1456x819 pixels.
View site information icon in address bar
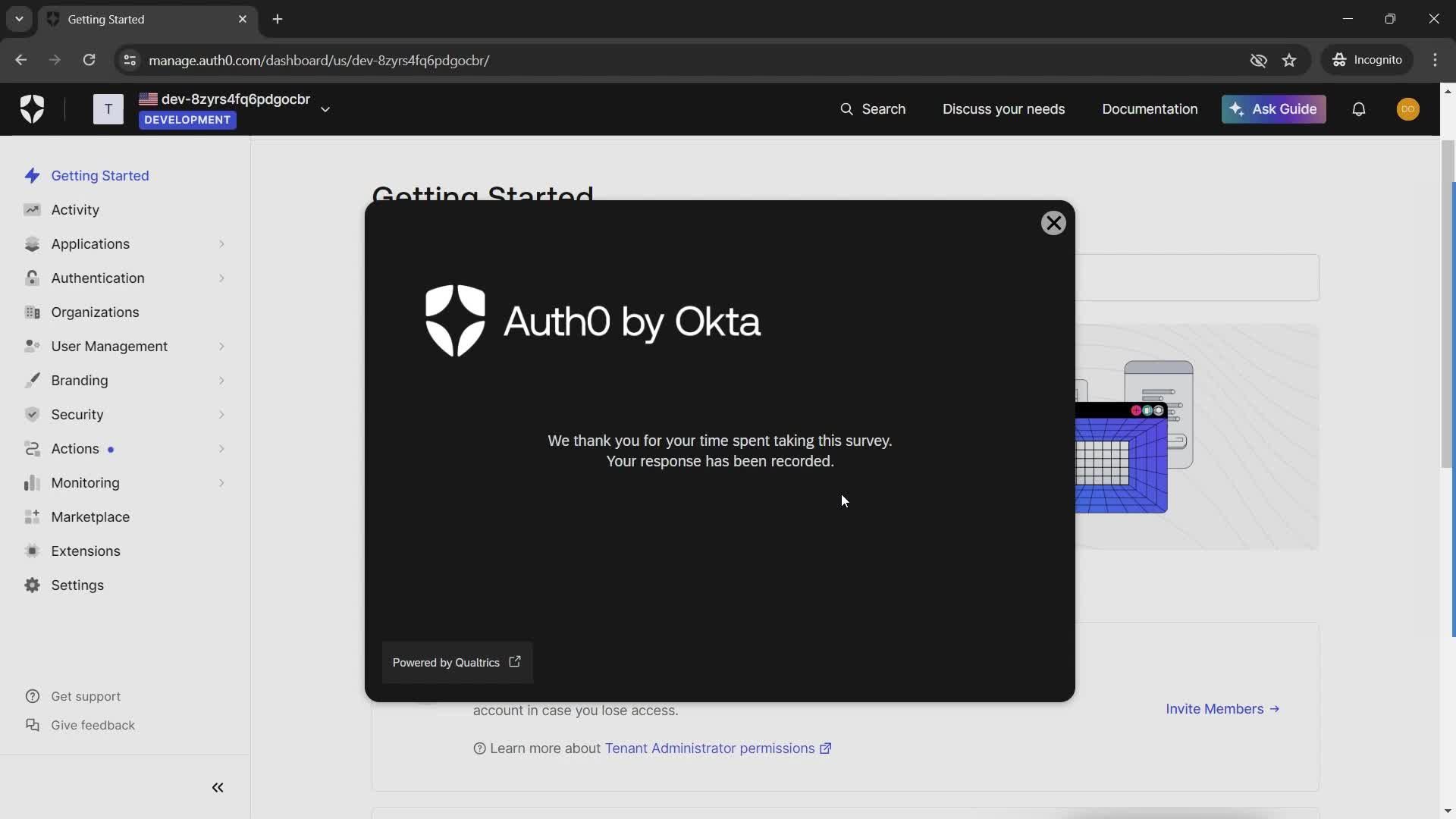130,60
